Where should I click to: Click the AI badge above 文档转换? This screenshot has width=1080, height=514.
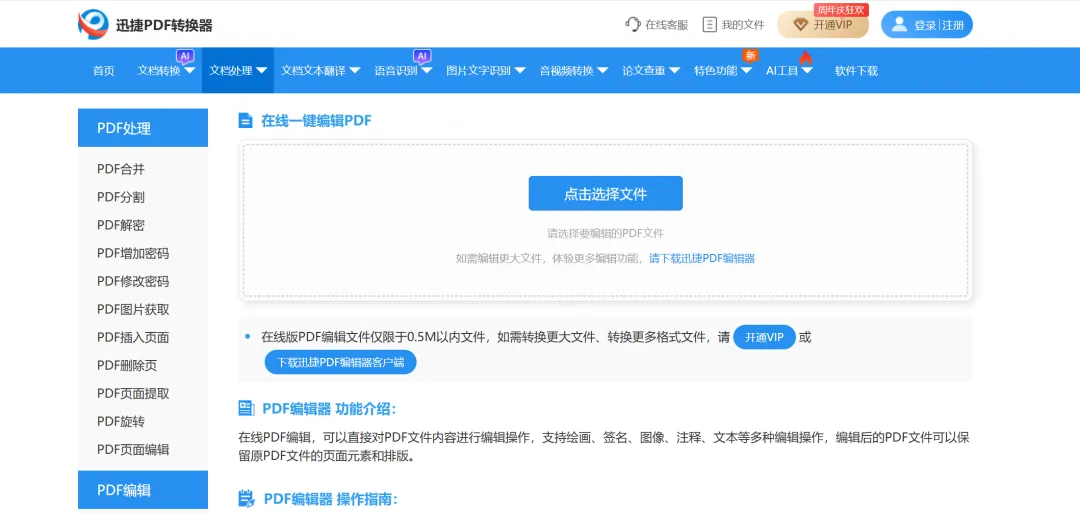[185, 56]
